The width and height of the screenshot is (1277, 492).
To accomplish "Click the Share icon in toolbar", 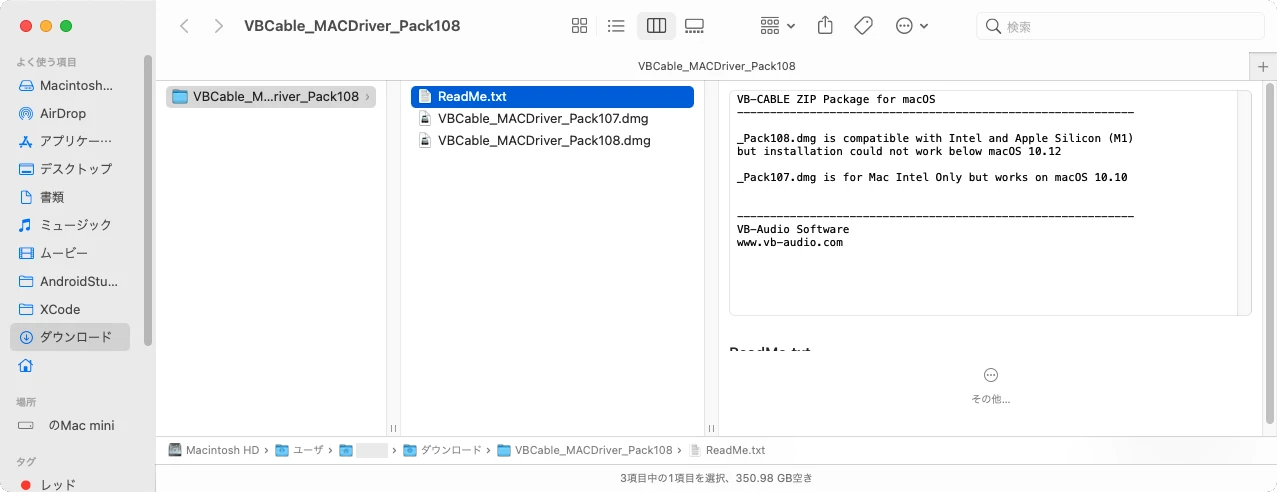I will coord(825,26).
